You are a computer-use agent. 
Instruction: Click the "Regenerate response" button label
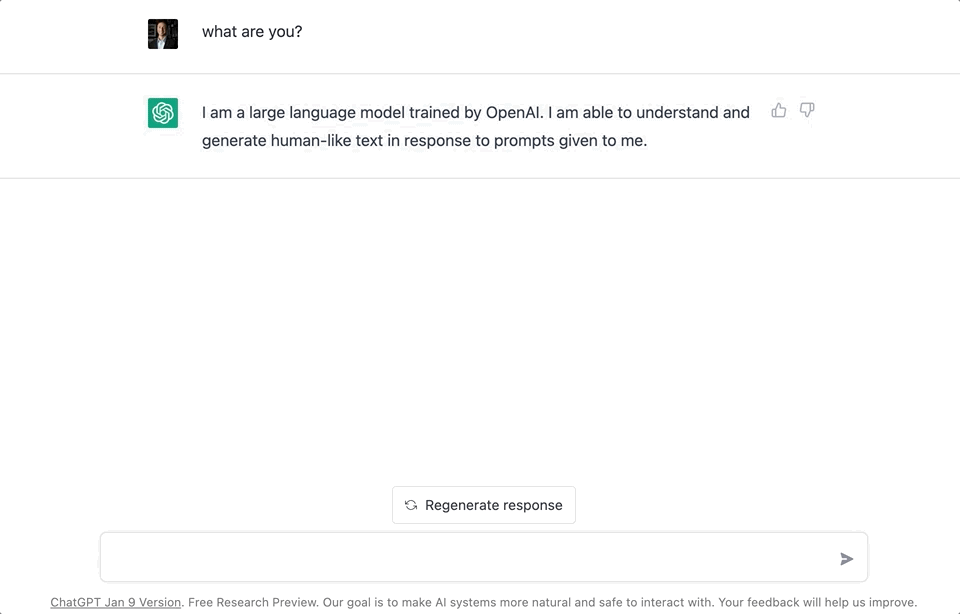493,505
